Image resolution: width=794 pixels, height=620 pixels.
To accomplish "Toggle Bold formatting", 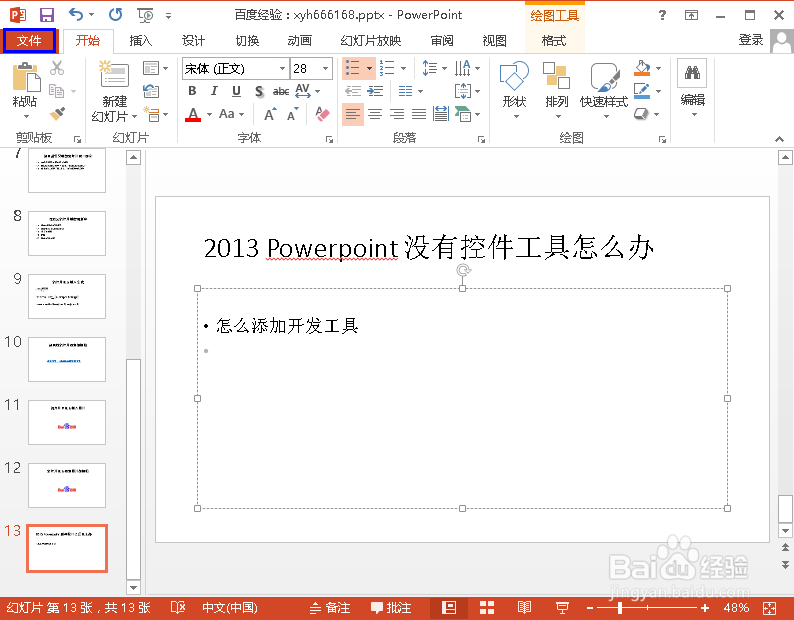I will 192,91.
